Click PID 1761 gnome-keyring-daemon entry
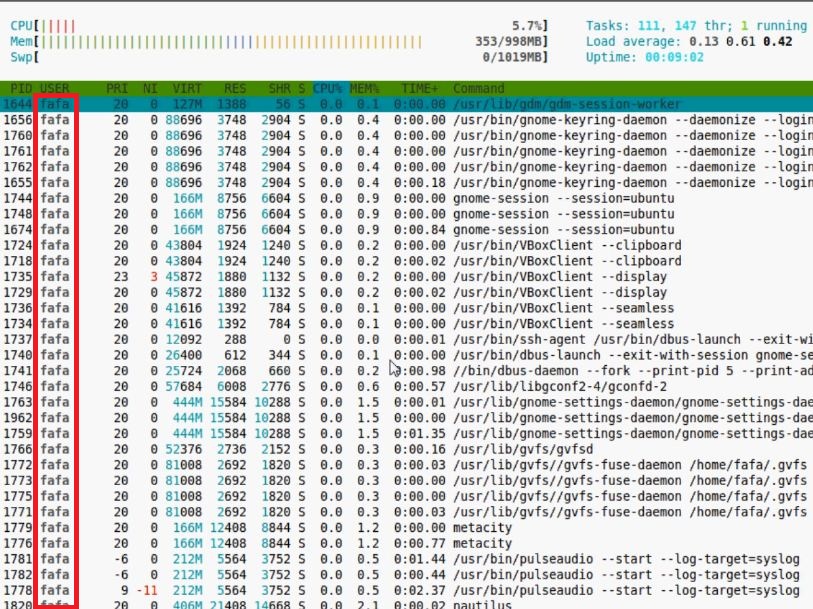813x609 pixels. [18, 151]
